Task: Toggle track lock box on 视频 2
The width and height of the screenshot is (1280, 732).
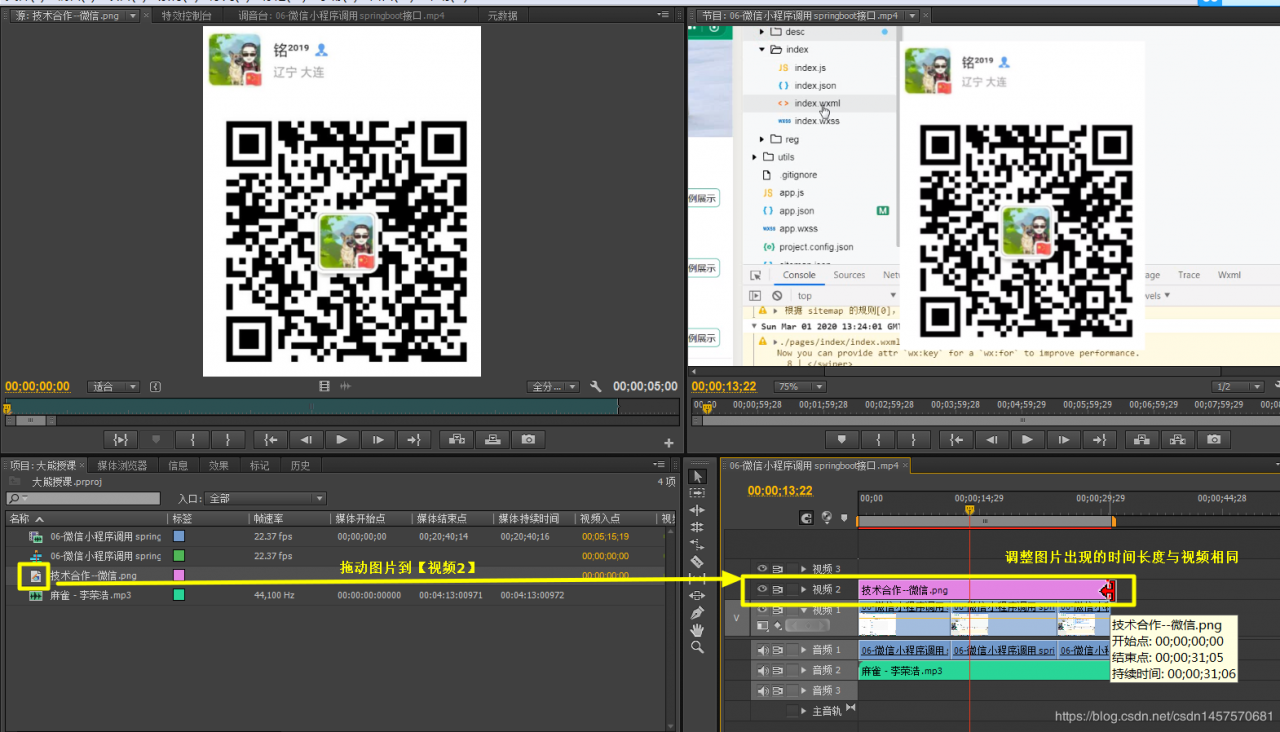Action: pos(792,589)
